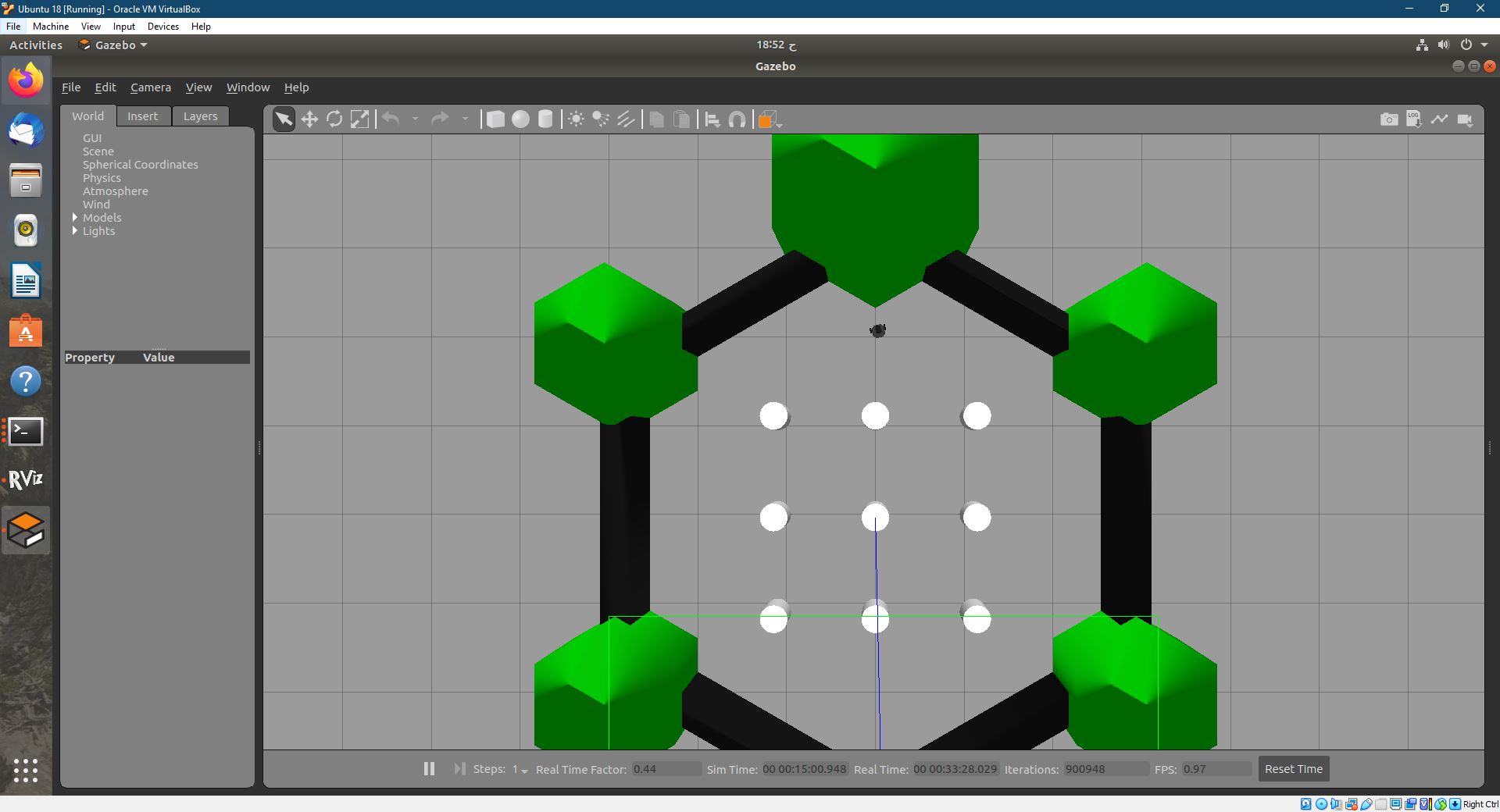Image resolution: width=1500 pixels, height=812 pixels.
Task: Open the Camera menu
Action: tap(150, 87)
